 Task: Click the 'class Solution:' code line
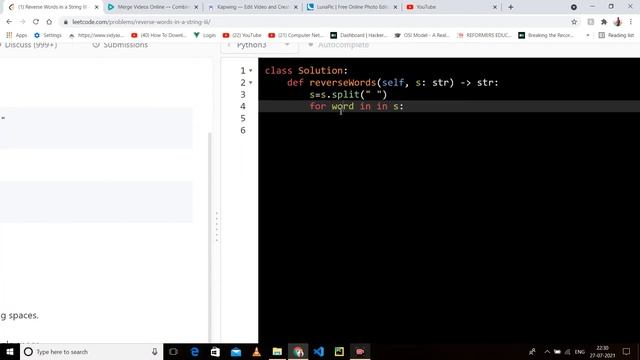306,71
